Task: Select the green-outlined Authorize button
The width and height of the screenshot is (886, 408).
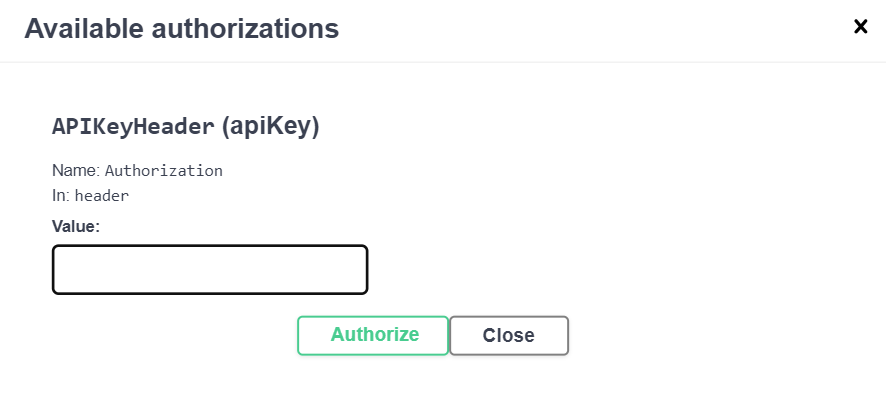Action: click(375, 335)
